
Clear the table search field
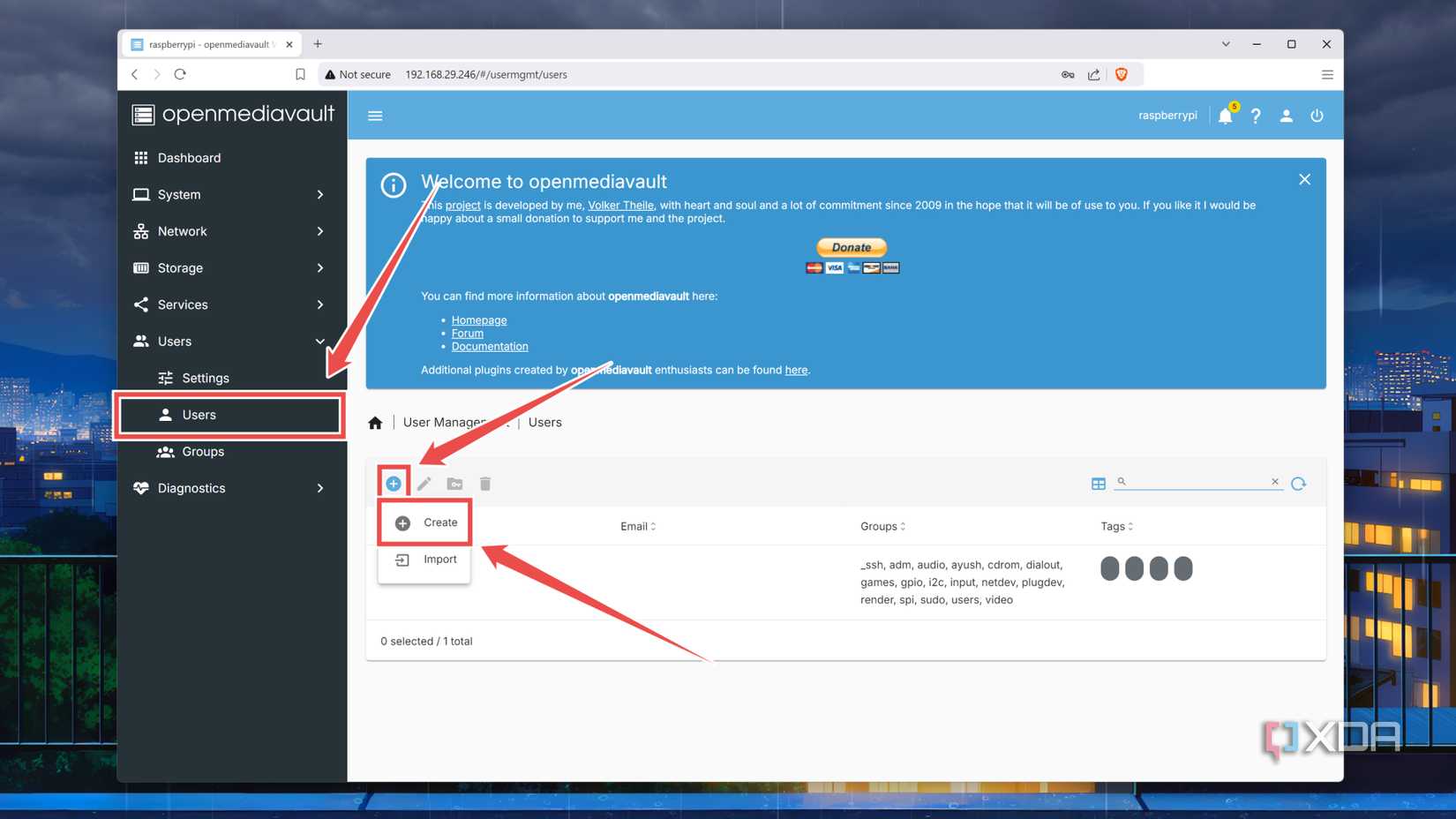(1275, 481)
